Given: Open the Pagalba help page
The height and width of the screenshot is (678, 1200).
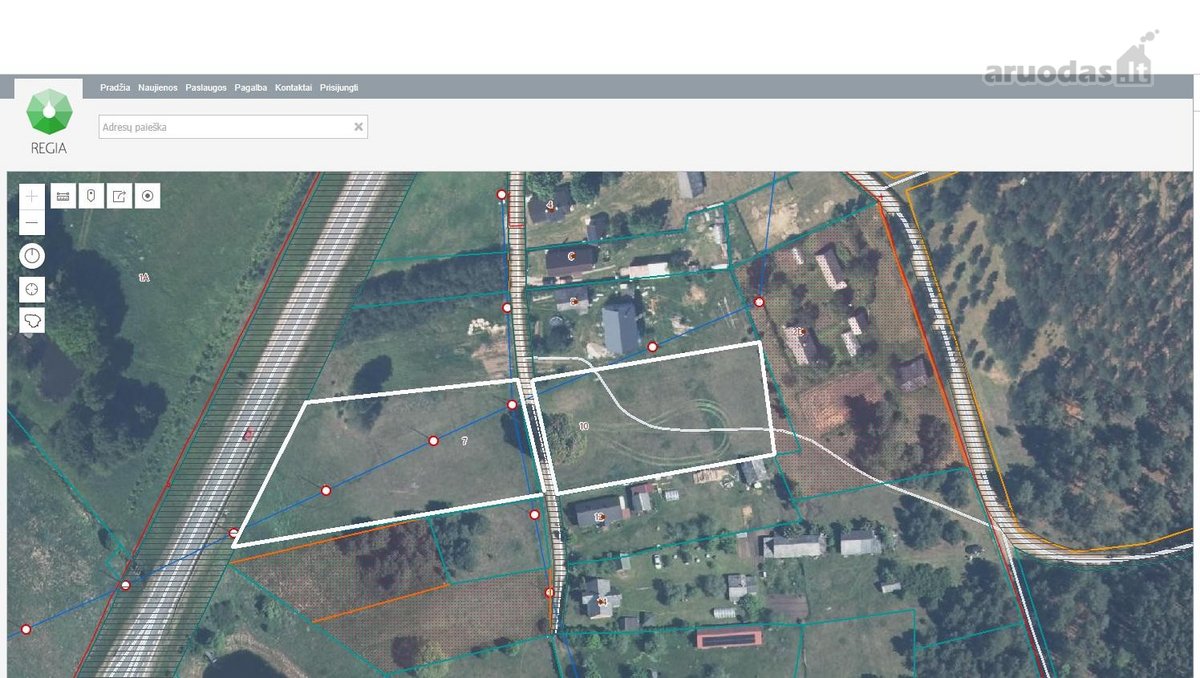Looking at the screenshot, I should pyautogui.click(x=251, y=88).
